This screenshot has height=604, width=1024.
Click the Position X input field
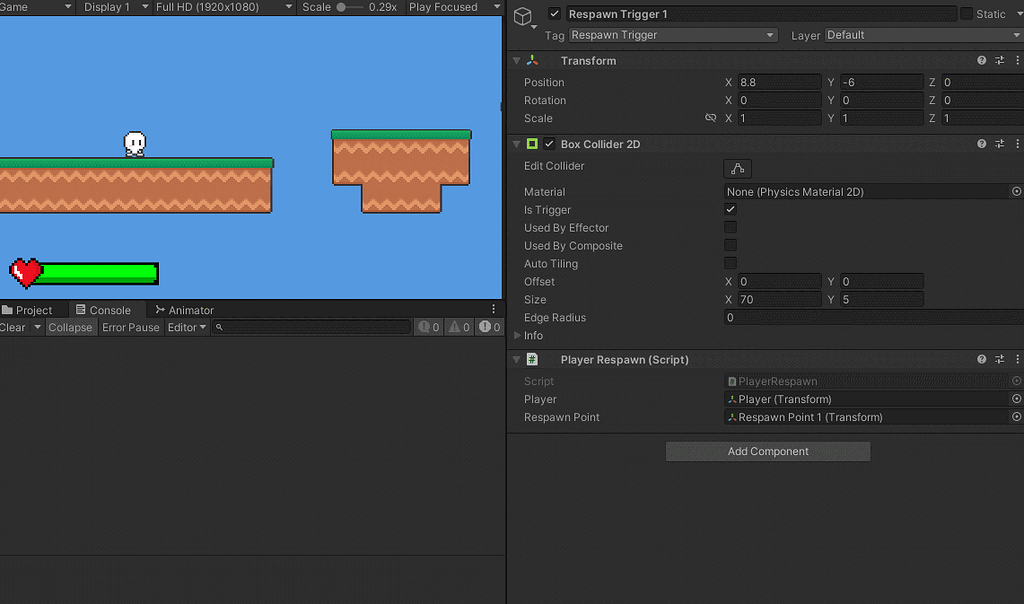coord(780,82)
